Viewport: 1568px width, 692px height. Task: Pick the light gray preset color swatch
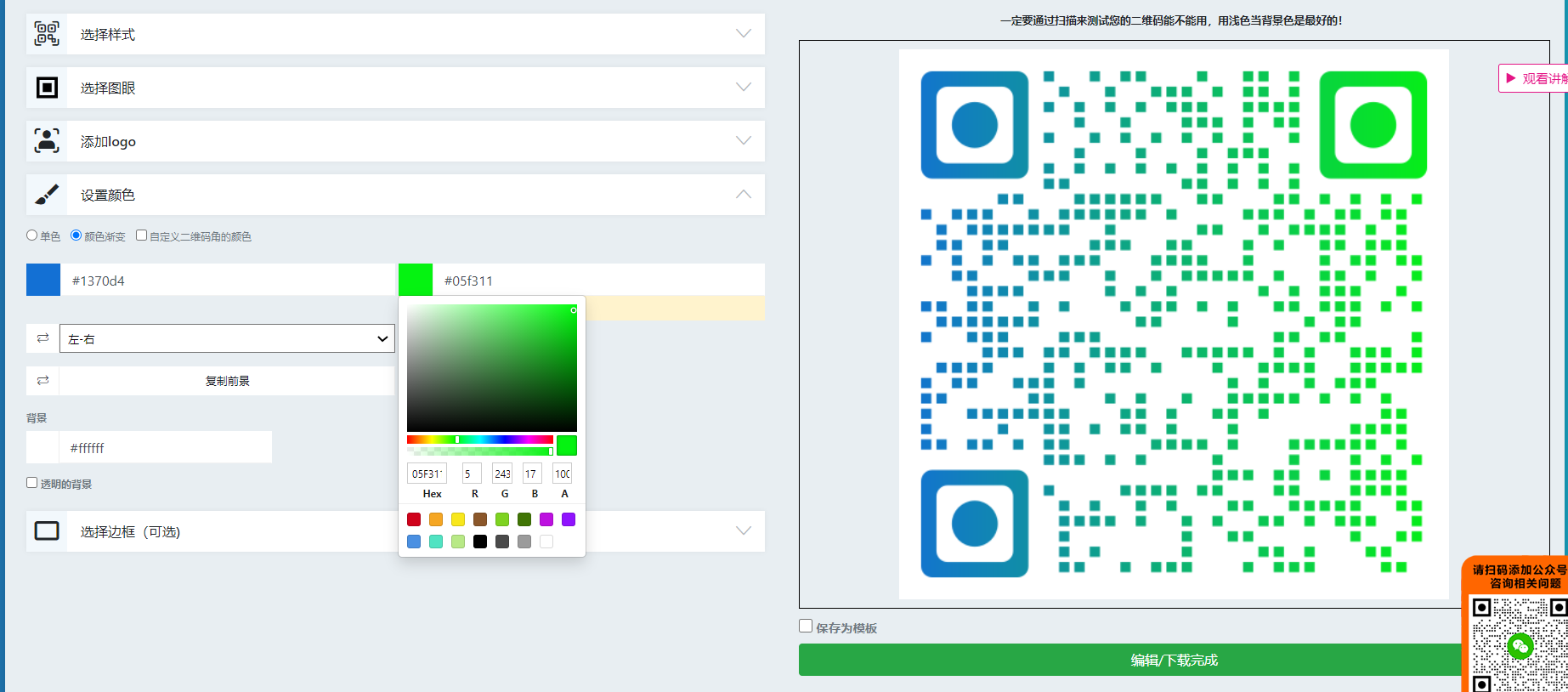click(x=524, y=542)
